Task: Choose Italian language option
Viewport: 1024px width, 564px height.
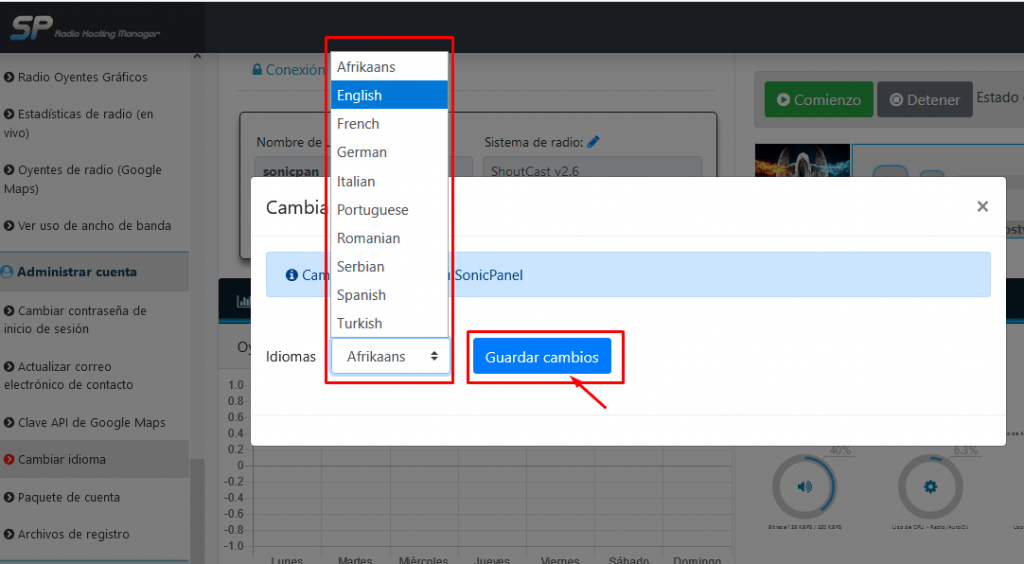Action: click(x=389, y=181)
